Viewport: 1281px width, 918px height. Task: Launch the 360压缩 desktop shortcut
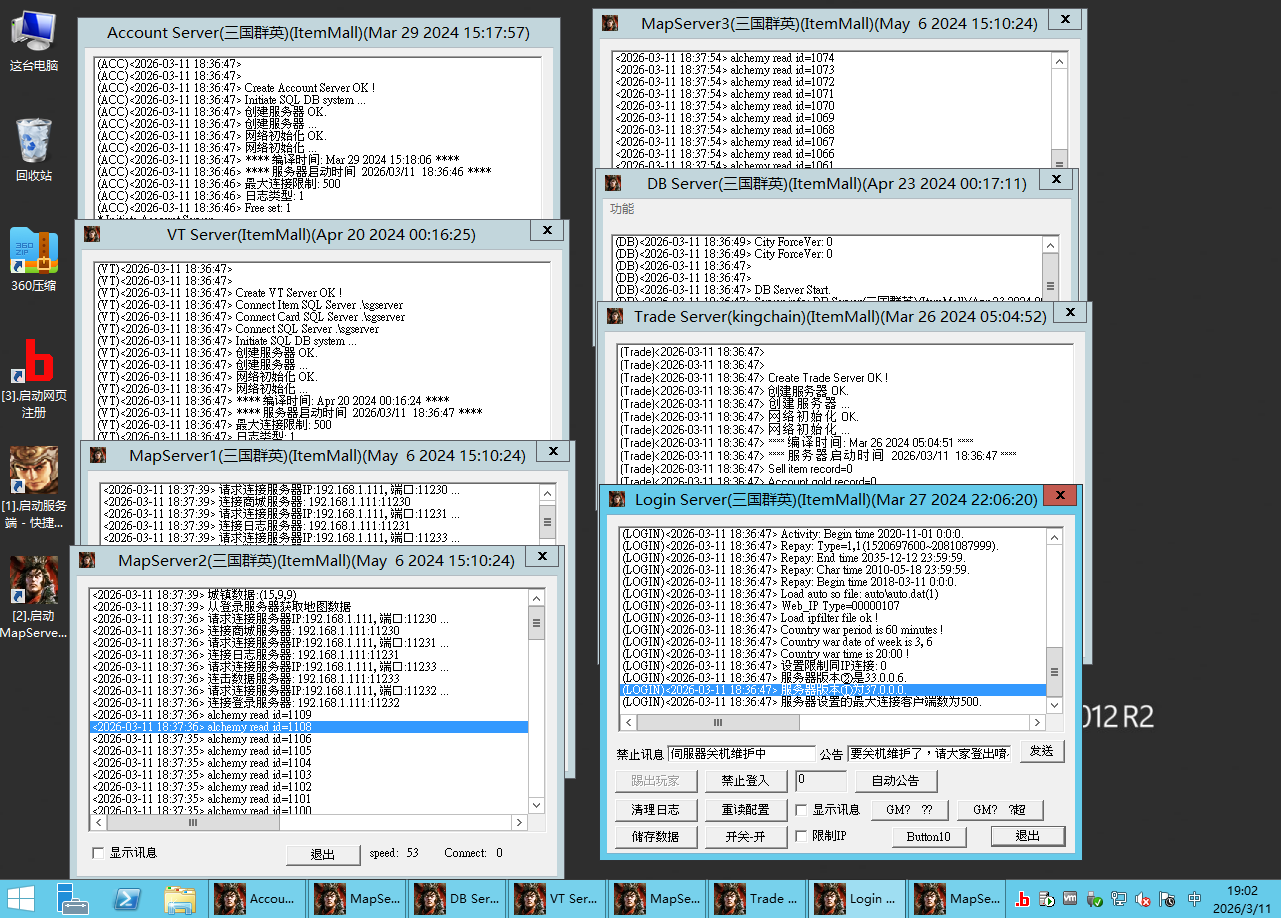point(34,258)
